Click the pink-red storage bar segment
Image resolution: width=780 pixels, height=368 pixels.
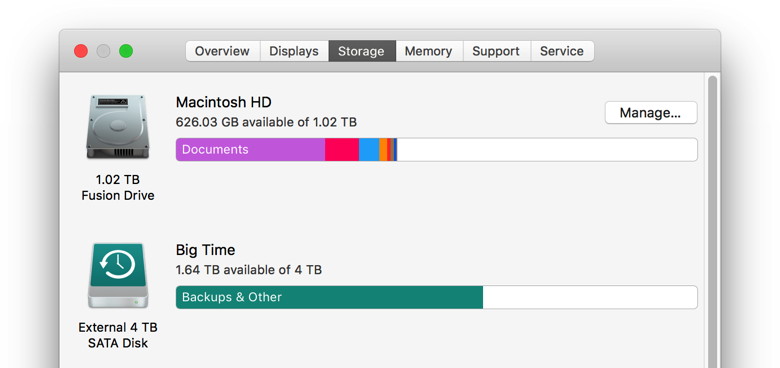click(342, 150)
